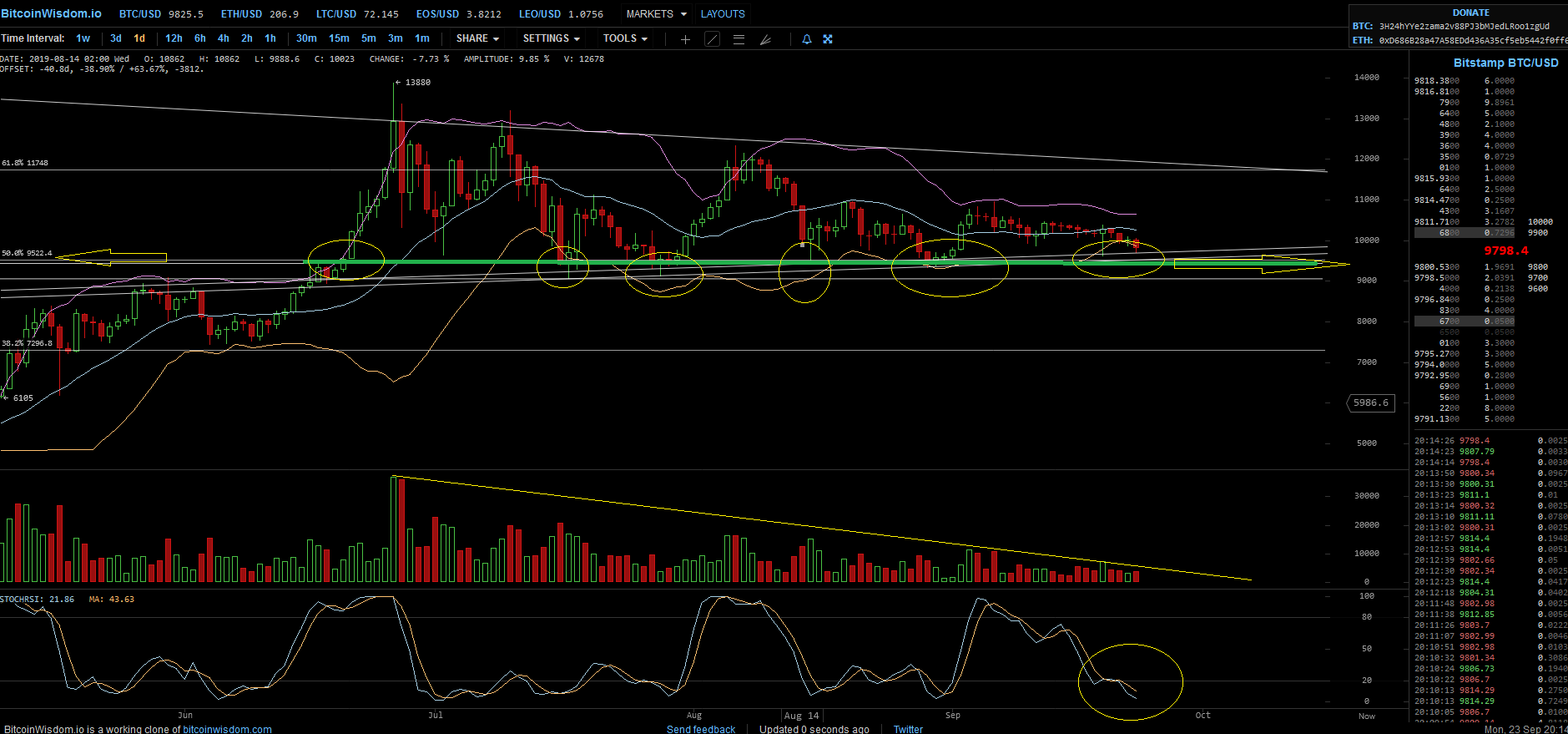Viewport: 1568px width, 734px height.
Task: Click the BitcoinWisdom.io logo
Action: 51,13
